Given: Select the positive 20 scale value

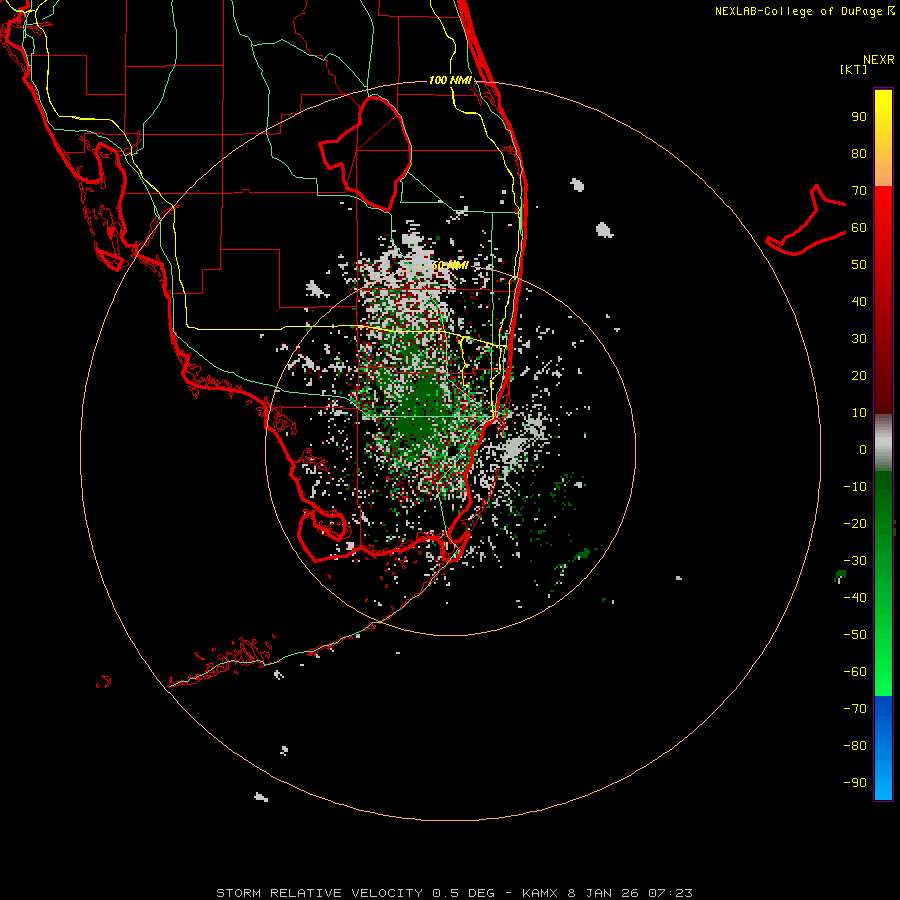Looking at the screenshot, I should (859, 376).
